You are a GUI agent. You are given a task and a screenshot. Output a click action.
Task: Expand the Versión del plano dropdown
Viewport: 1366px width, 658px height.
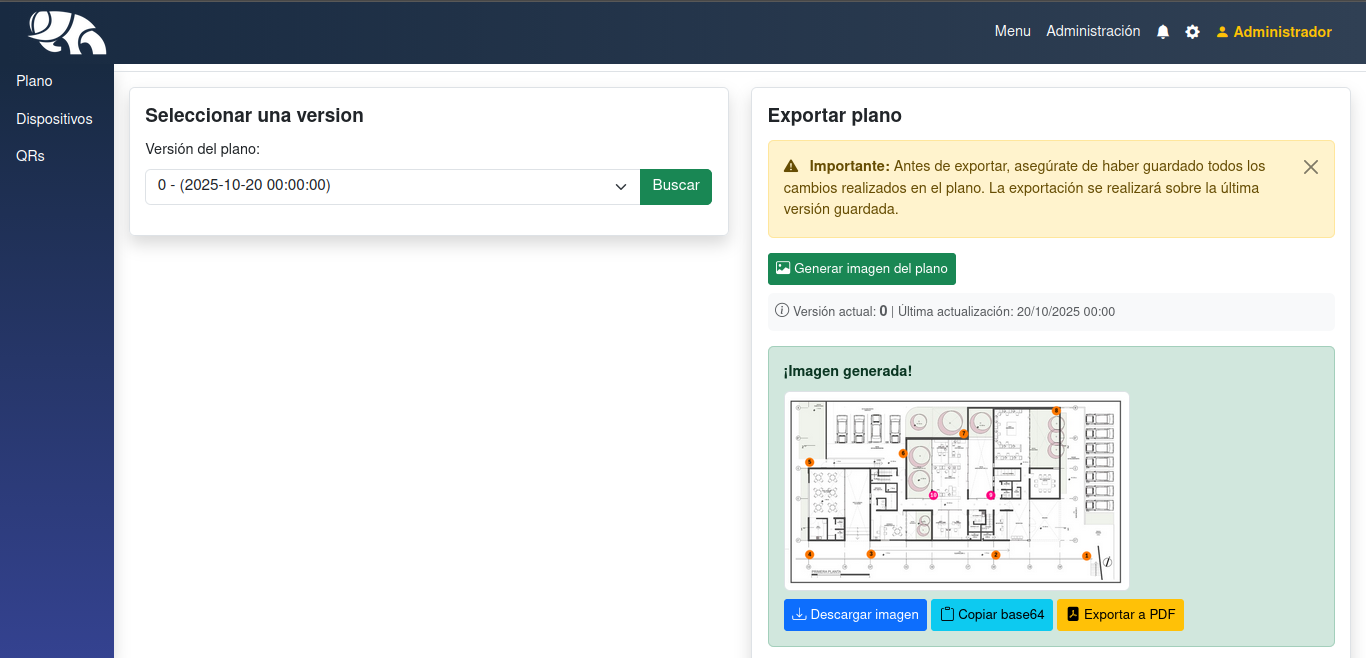click(392, 186)
